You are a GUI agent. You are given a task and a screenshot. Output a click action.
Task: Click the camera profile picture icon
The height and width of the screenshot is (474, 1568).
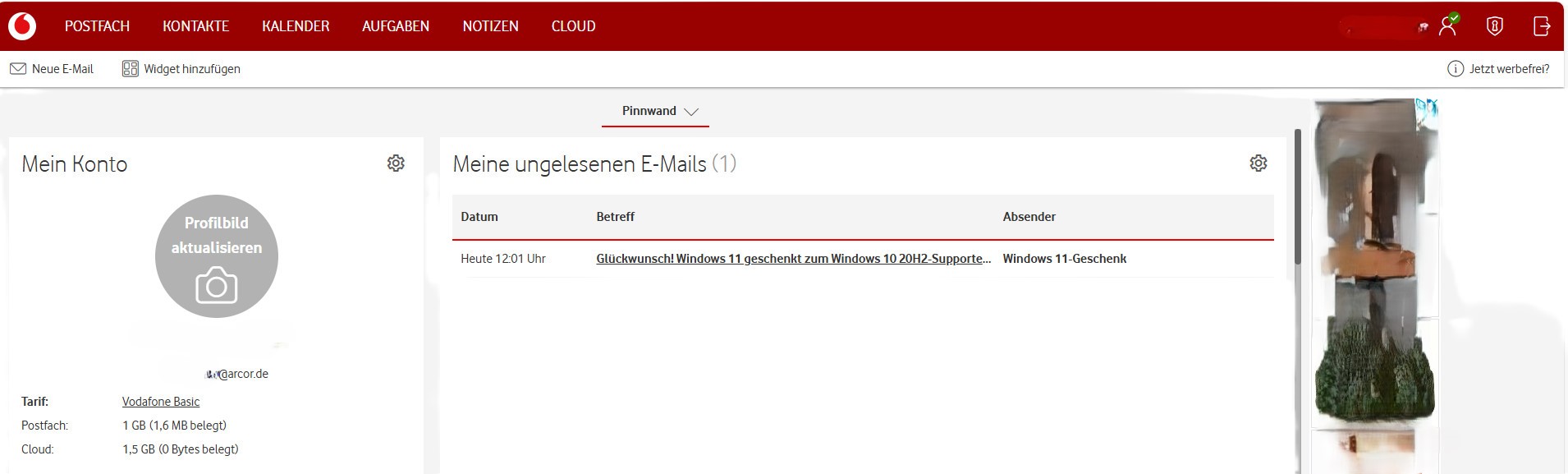pyautogui.click(x=217, y=287)
